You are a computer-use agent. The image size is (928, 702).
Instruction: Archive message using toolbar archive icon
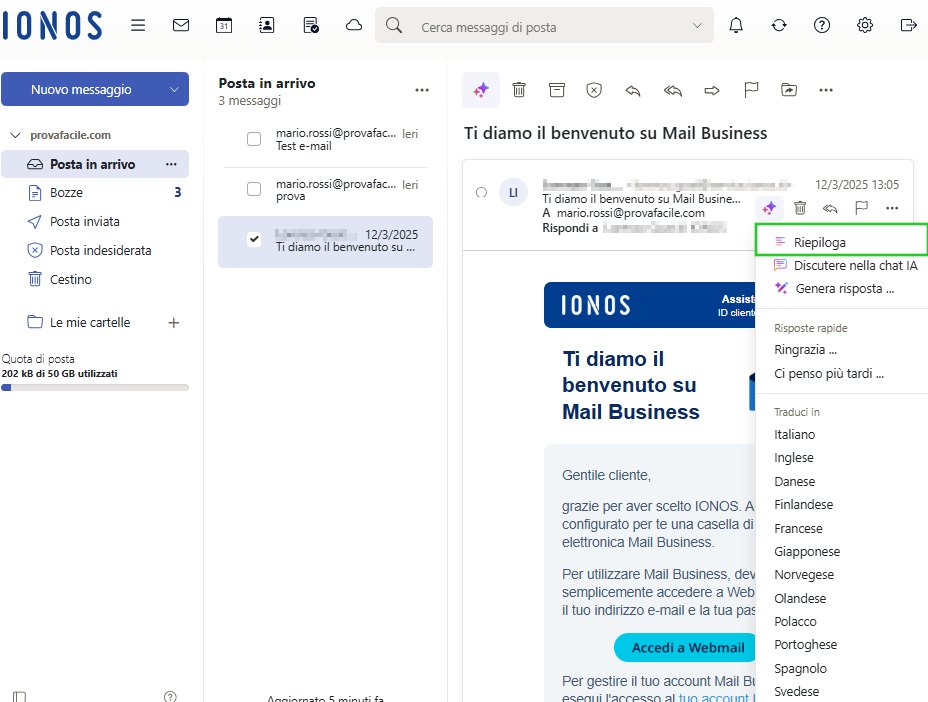coord(557,90)
